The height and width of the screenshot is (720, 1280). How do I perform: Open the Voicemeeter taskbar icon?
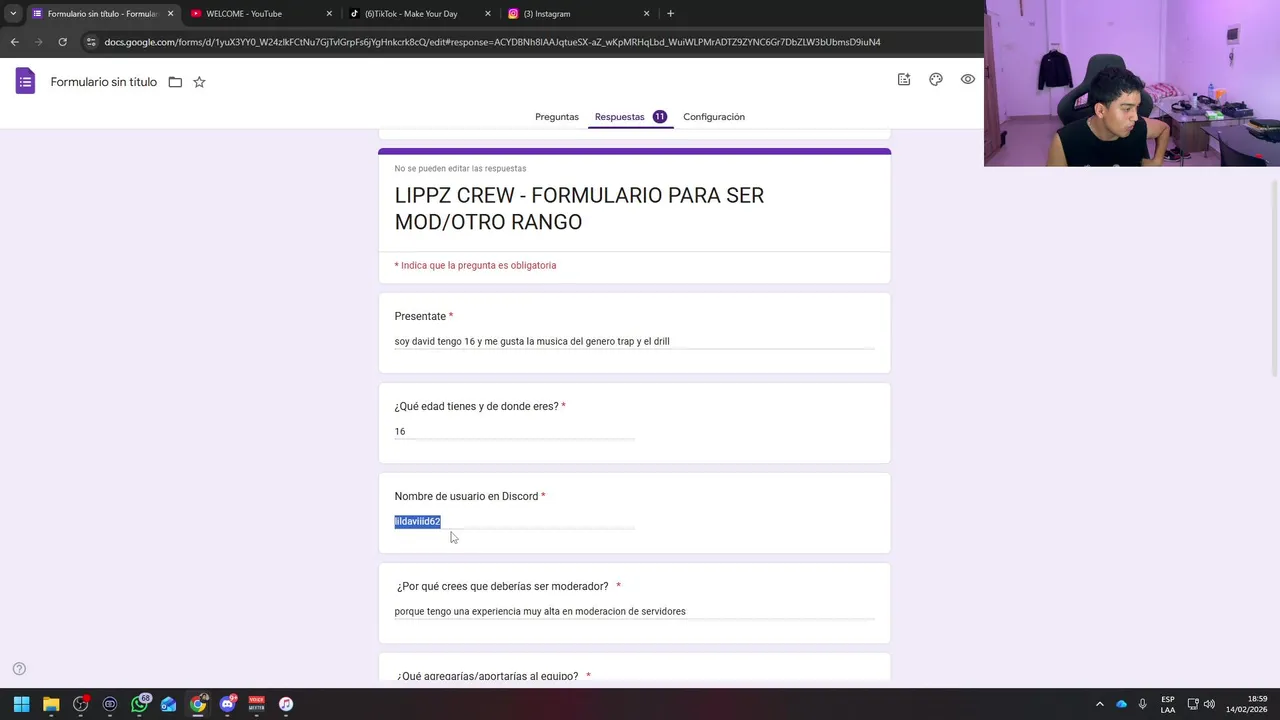click(x=256, y=704)
